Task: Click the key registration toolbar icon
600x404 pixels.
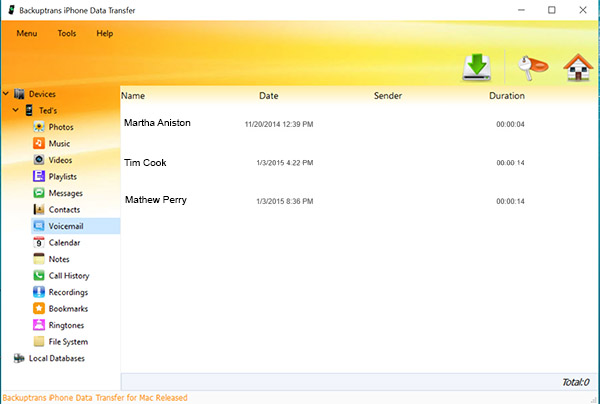Action: coord(533,68)
